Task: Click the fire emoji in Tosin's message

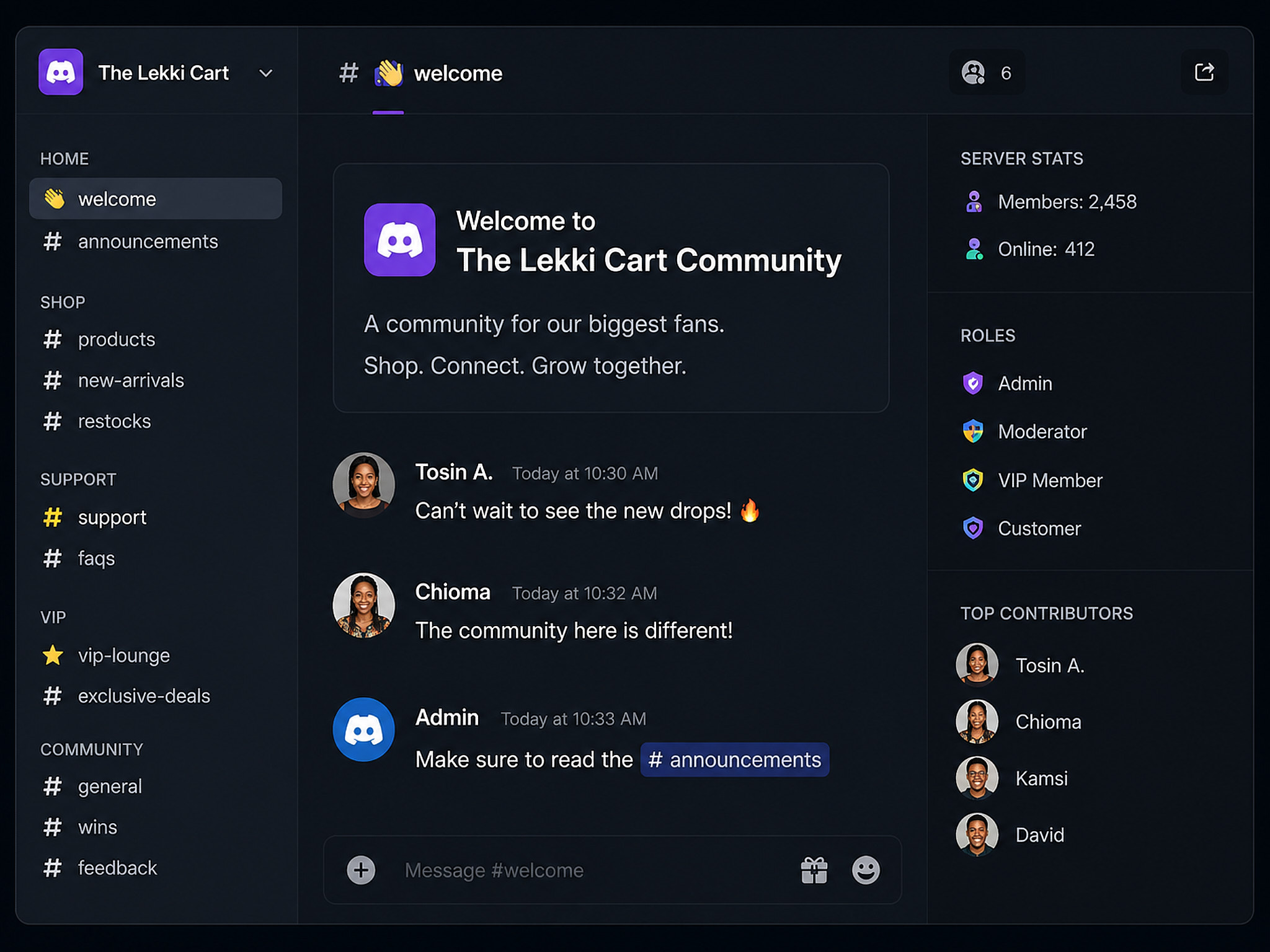Action: [750, 510]
